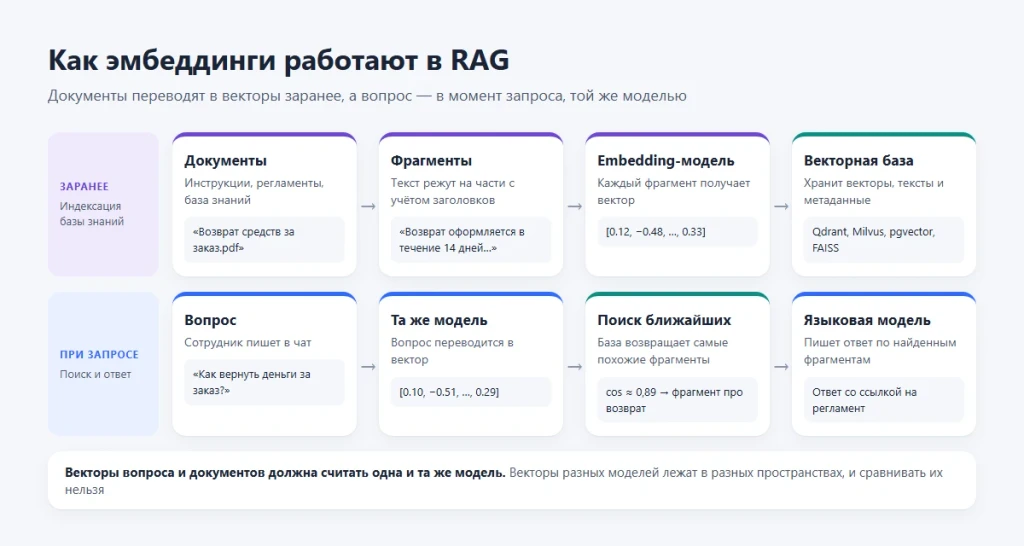Image resolution: width=1024 pixels, height=546 pixels.
Task: Click 'Сотрудник пишет в чат' description
Action: pos(248,342)
